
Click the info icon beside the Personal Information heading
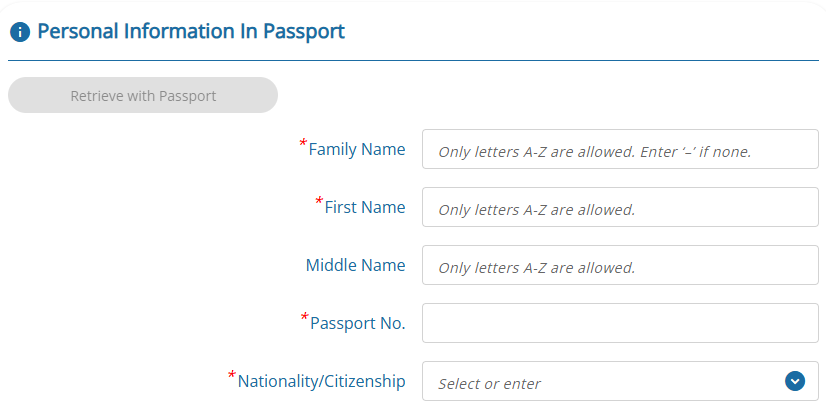pos(19,32)
